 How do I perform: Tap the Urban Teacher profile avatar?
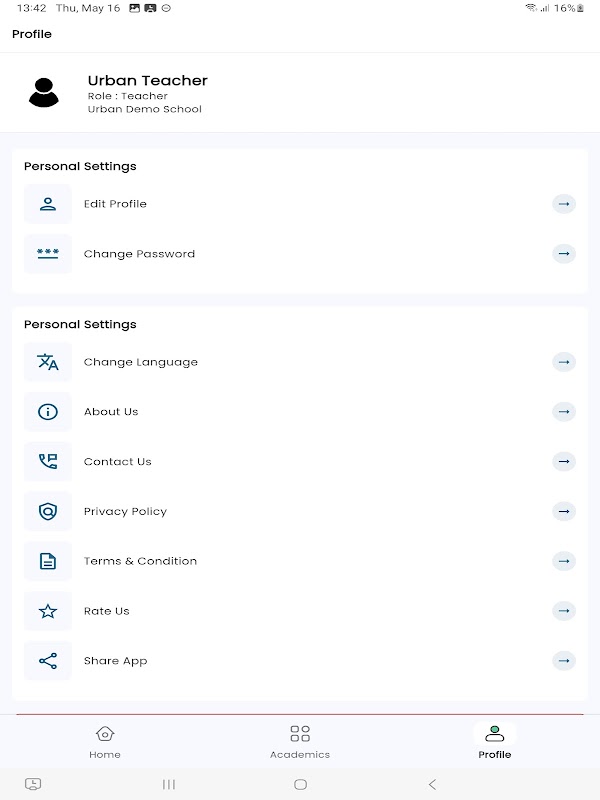point(43,92)
